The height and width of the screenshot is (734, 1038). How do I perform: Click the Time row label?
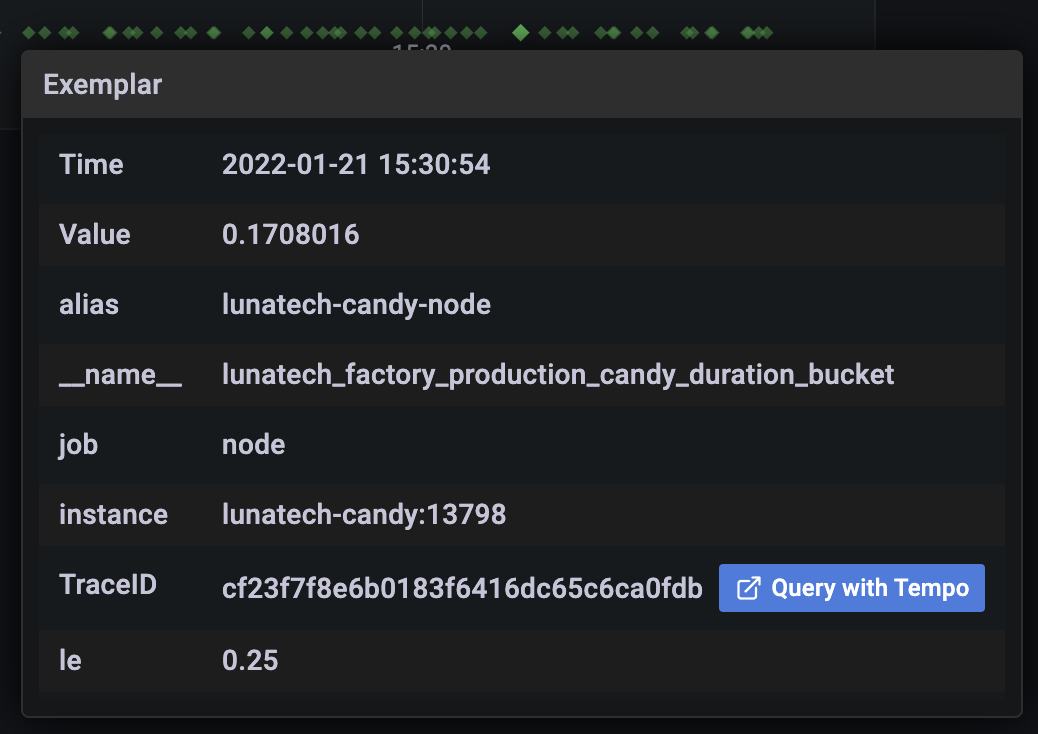[91, 164]
